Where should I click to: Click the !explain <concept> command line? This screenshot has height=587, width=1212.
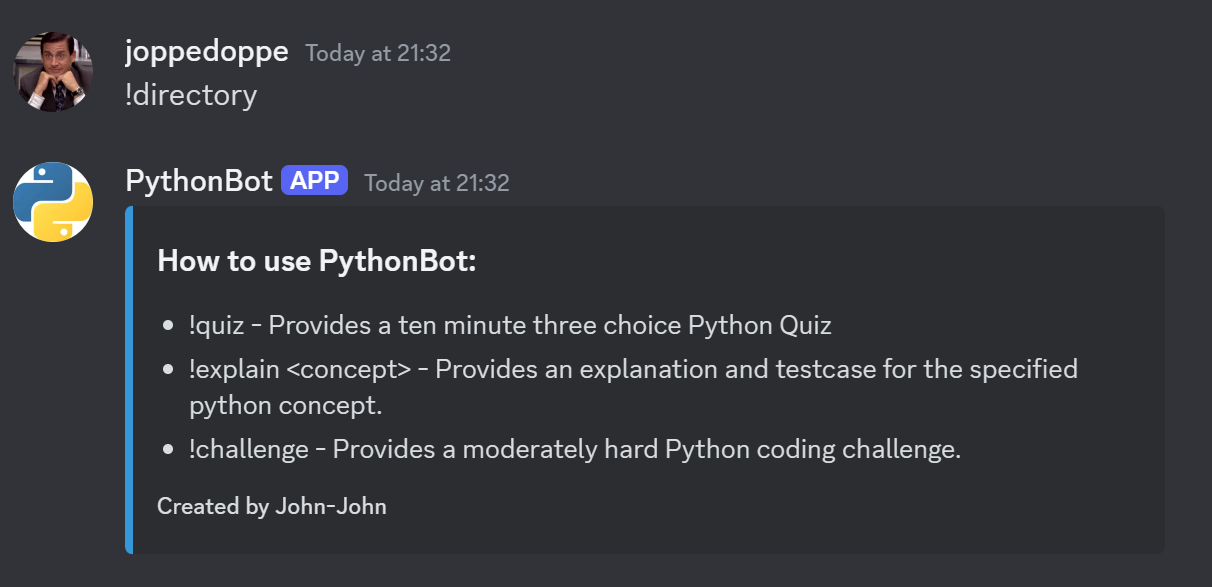tap(633, 369)
